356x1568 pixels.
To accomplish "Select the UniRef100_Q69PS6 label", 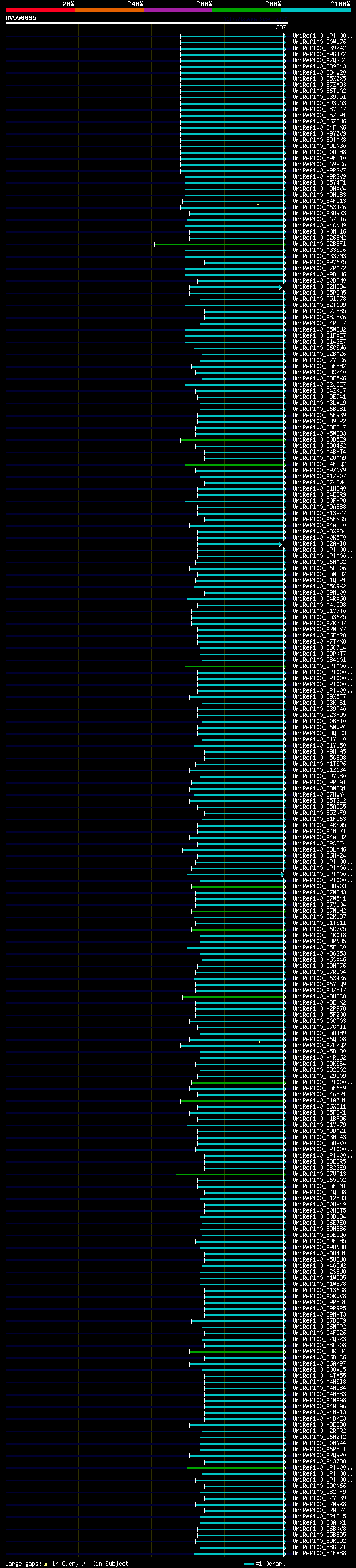I will click(x=319, y=164).
